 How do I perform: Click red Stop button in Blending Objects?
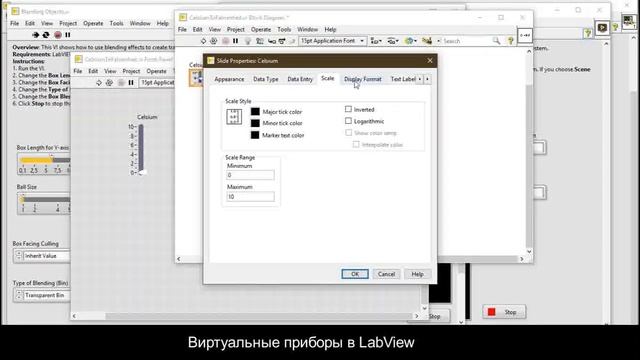[x=504, y=312]
